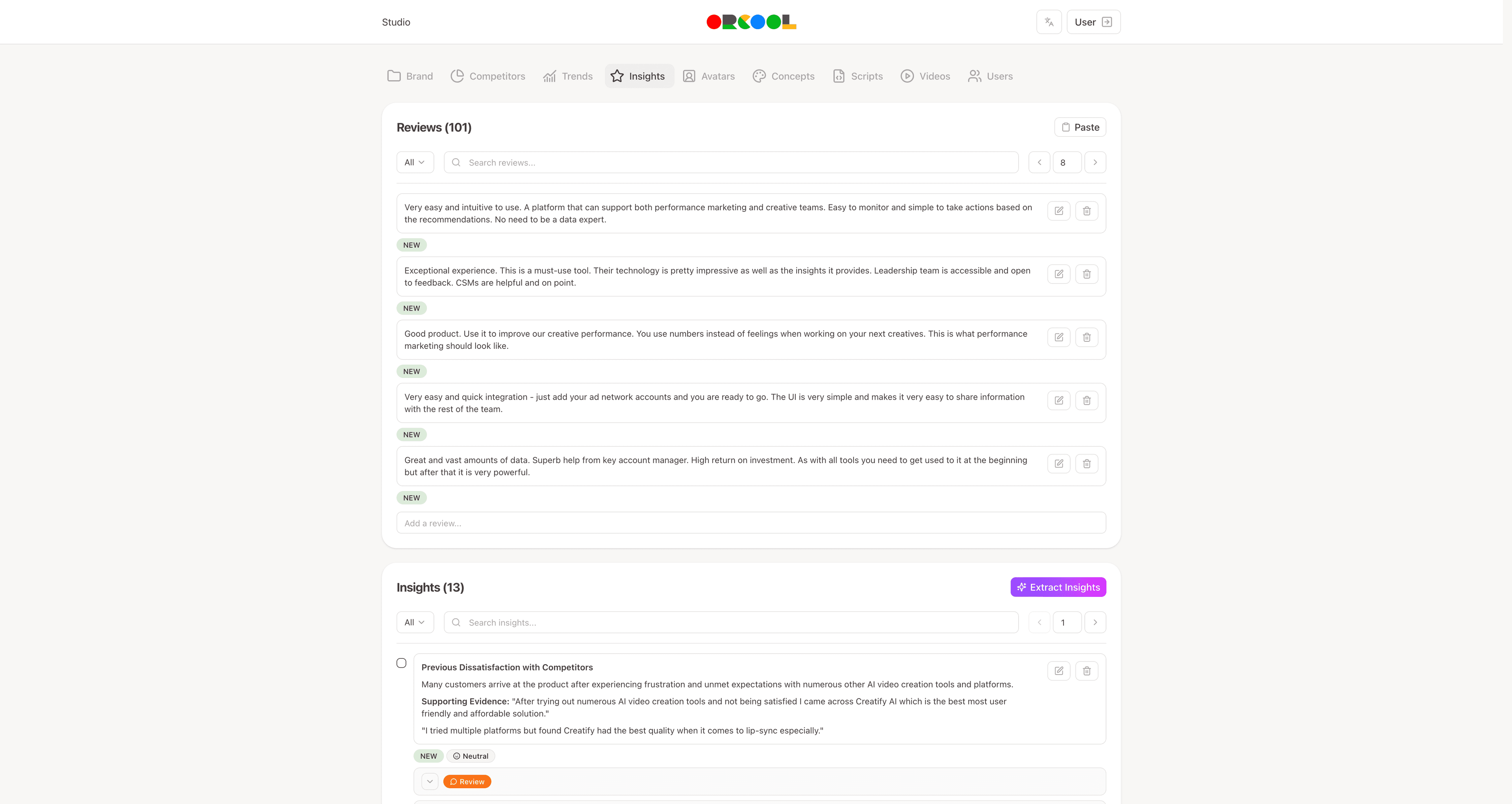The width and height of the screenshot is (1512, 804).
Task: Go to previous reviews page
Action: [1039, 163]
